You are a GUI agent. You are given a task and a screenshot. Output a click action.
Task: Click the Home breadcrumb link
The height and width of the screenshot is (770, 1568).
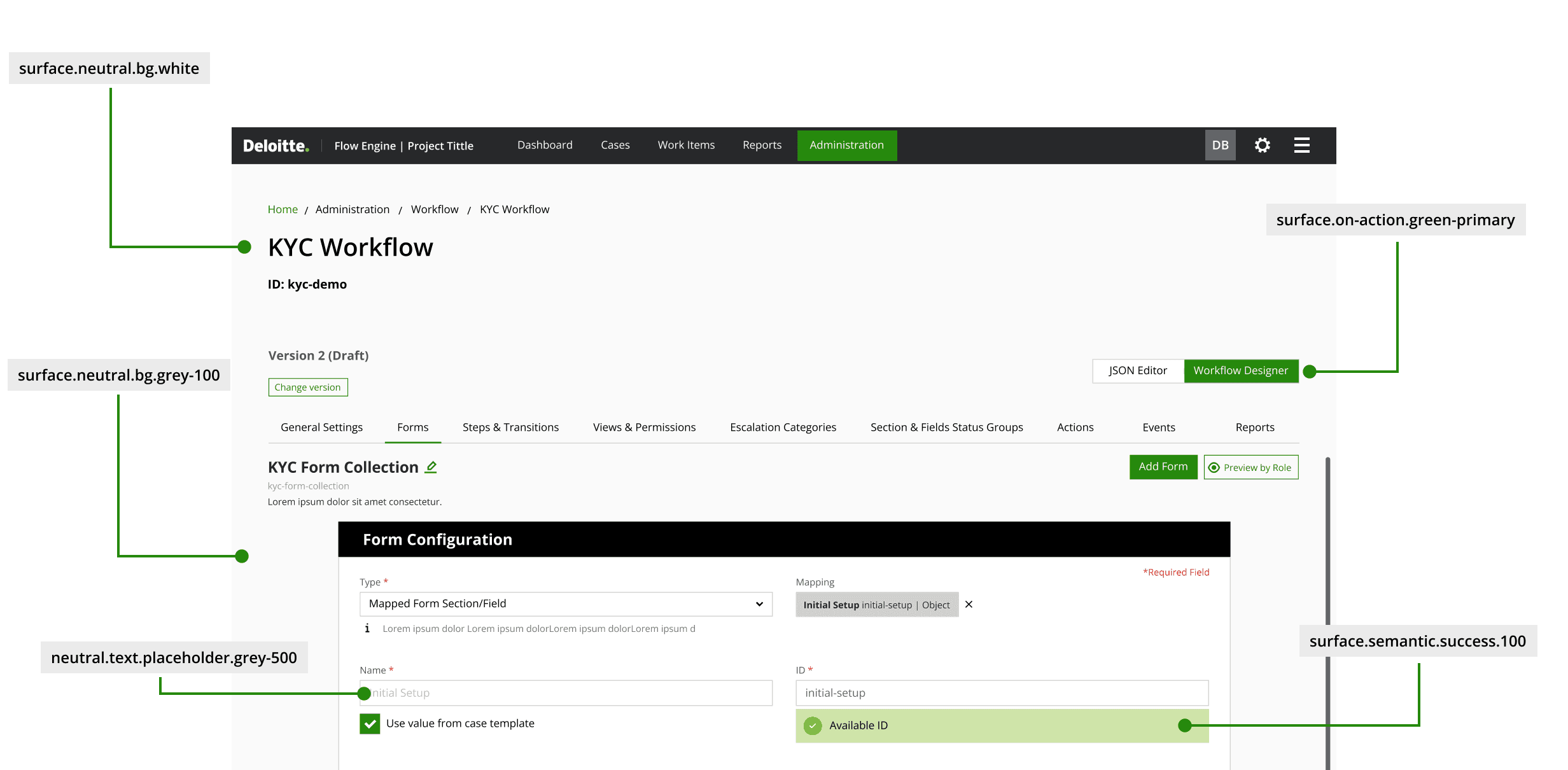point(283,209)
